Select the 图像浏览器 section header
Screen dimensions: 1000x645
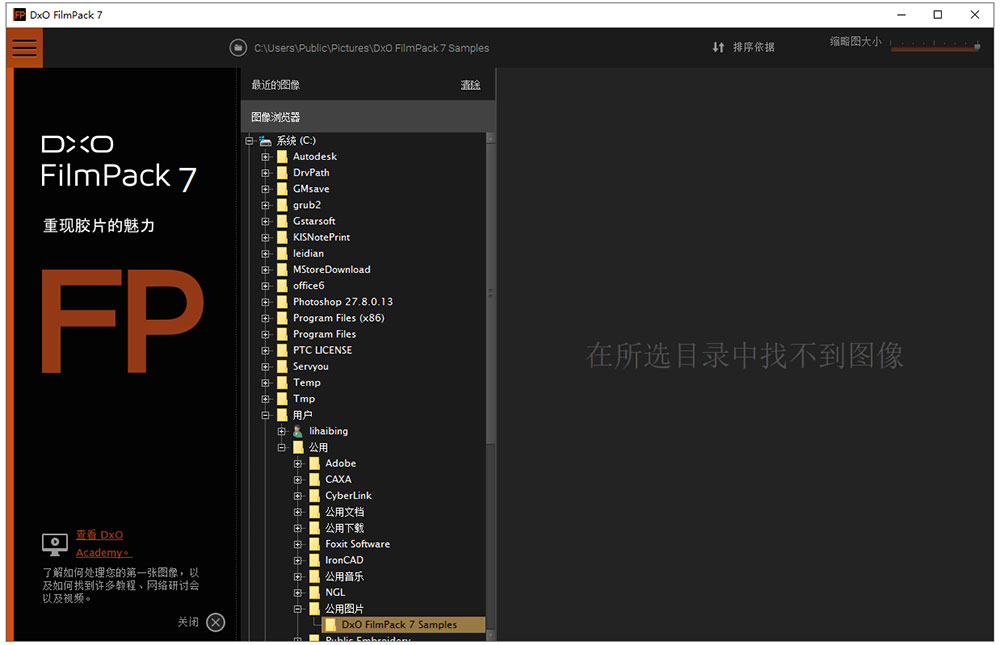pyautogui.click(x=368, y=117)
